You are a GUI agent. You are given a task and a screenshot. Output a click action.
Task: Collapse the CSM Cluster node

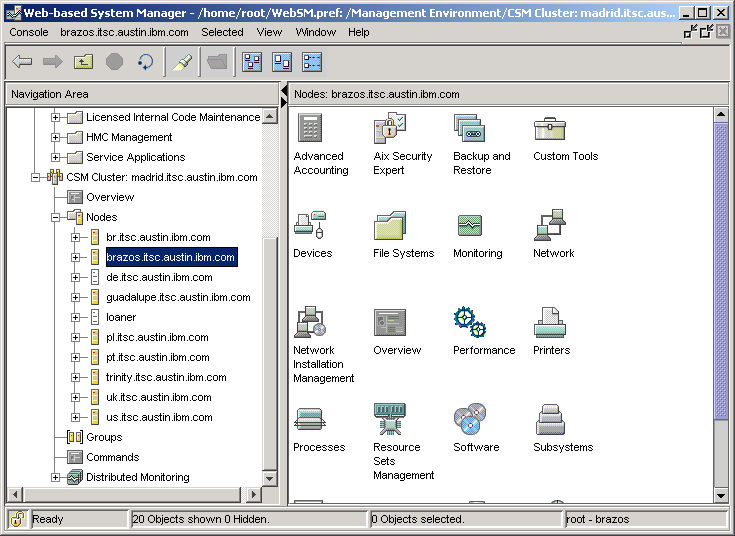point(35,177)
